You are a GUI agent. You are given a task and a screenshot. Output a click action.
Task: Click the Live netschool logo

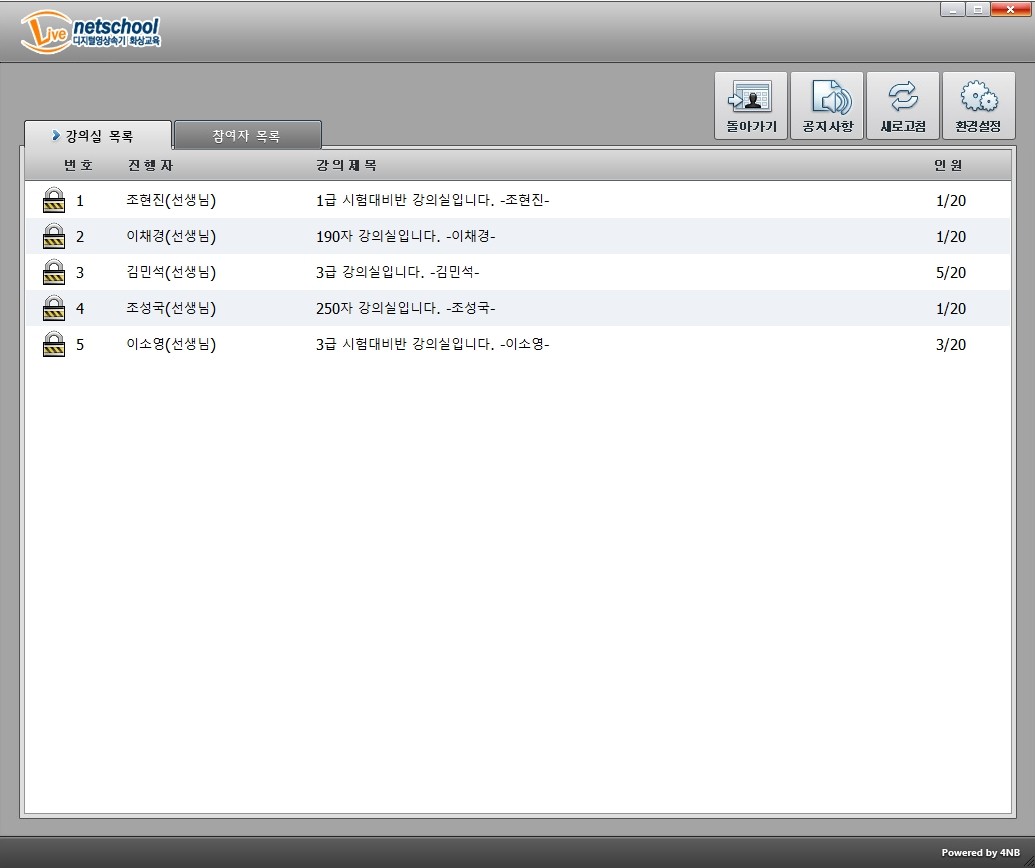click(x=90, y=33)
